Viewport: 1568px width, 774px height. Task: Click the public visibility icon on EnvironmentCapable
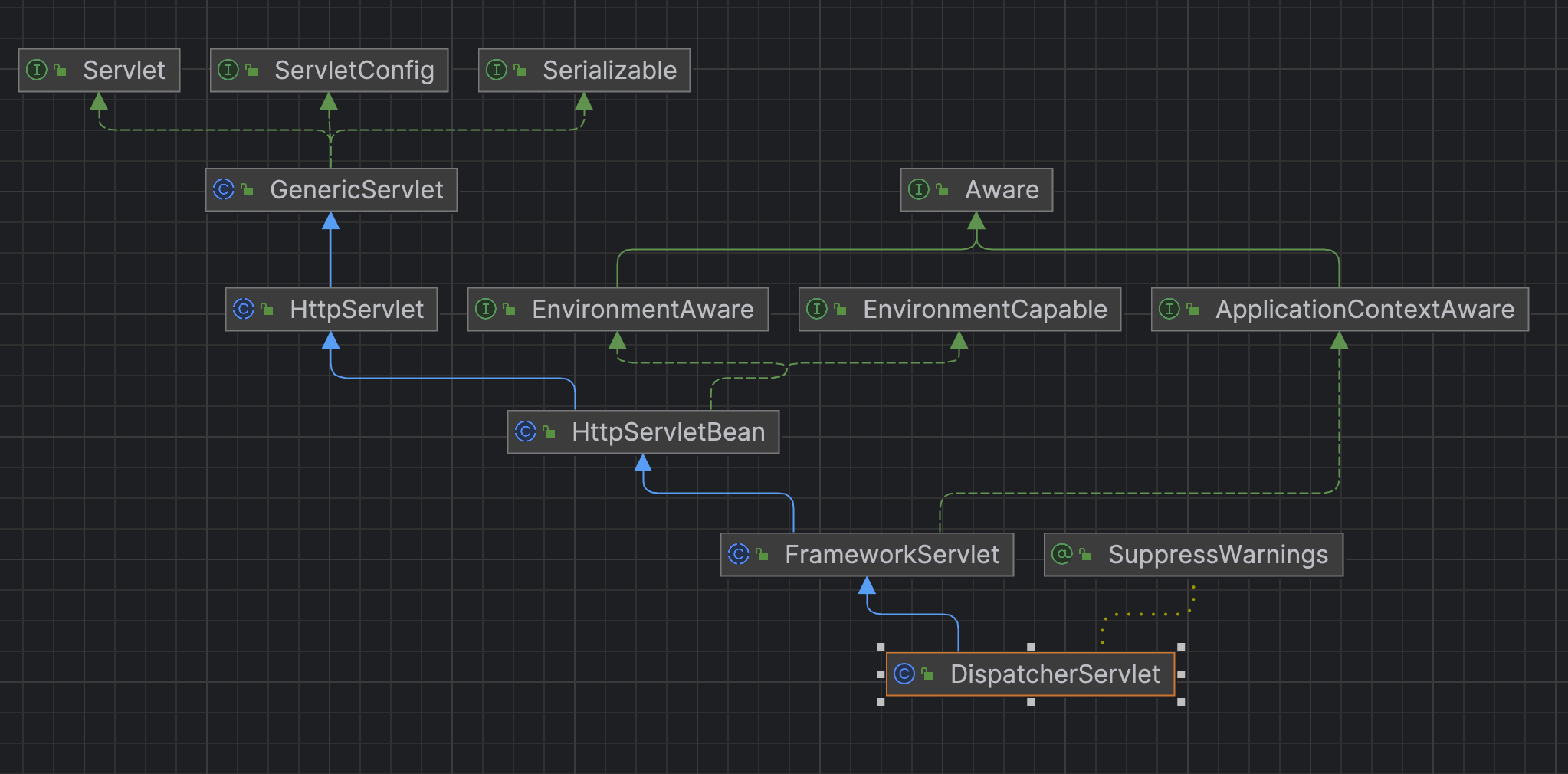pos(841,309)
